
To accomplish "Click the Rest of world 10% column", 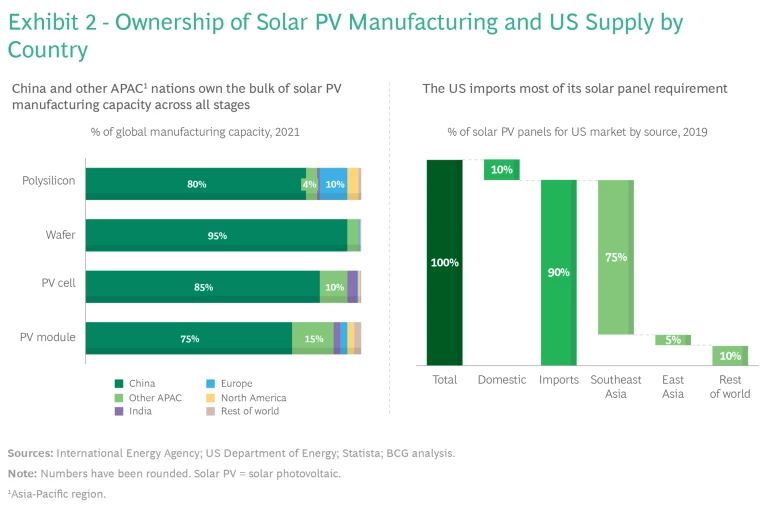I will pyautogui.click(x=730, y=356).
